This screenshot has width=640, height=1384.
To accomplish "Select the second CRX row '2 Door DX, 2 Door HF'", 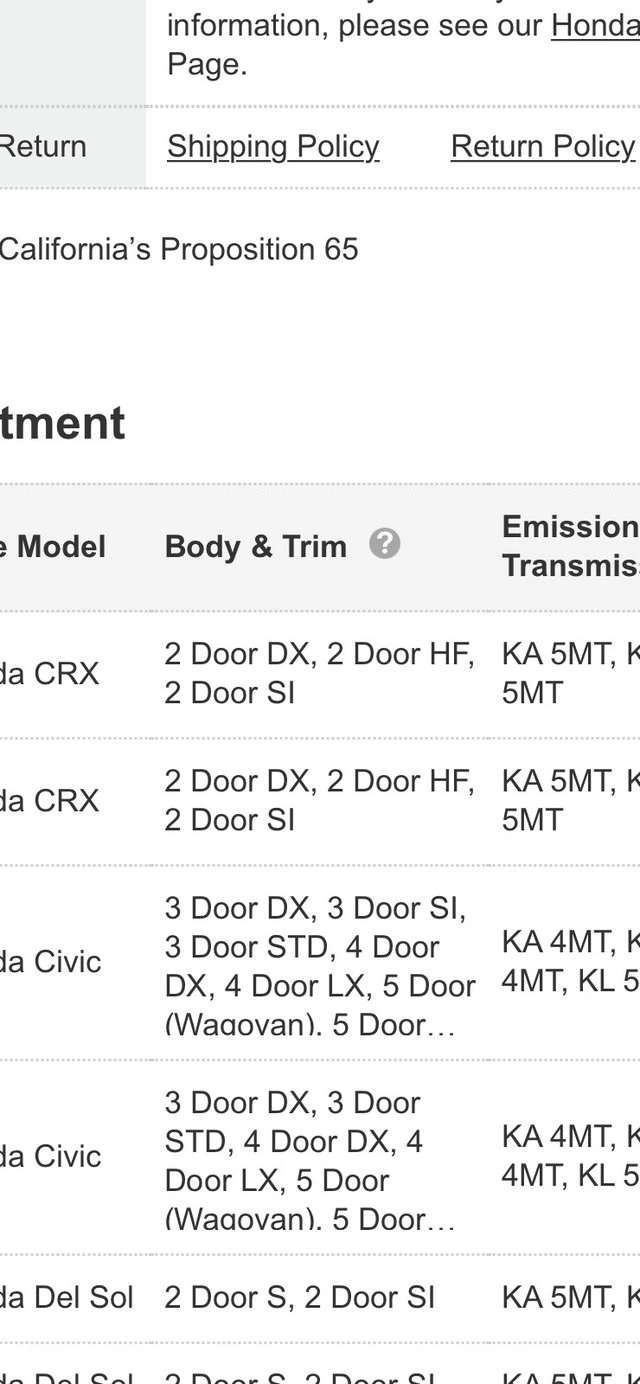I will [x=320, y=781].
